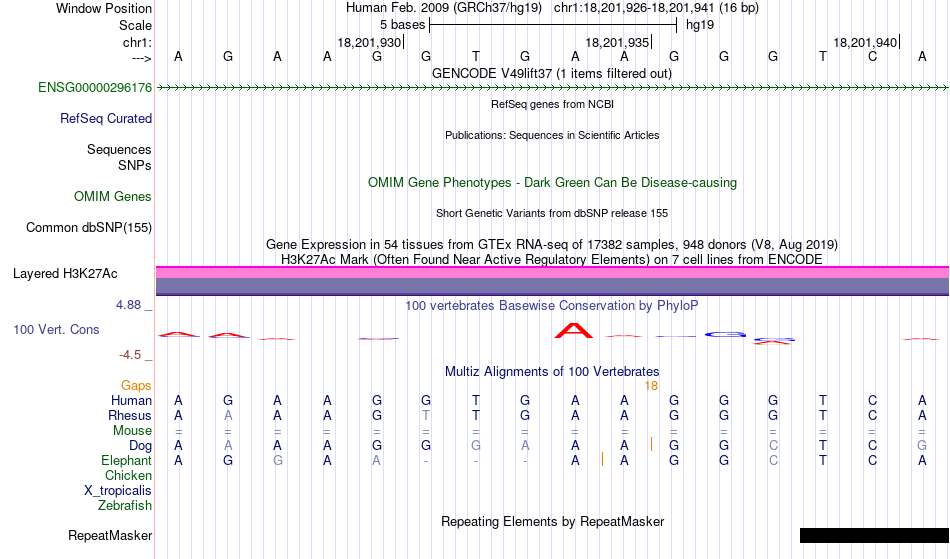This screenshot has height=559, width=950.
Task: Click the 18,201,935 ruler position
Action: pyautogui.click(x=617, y=42)
